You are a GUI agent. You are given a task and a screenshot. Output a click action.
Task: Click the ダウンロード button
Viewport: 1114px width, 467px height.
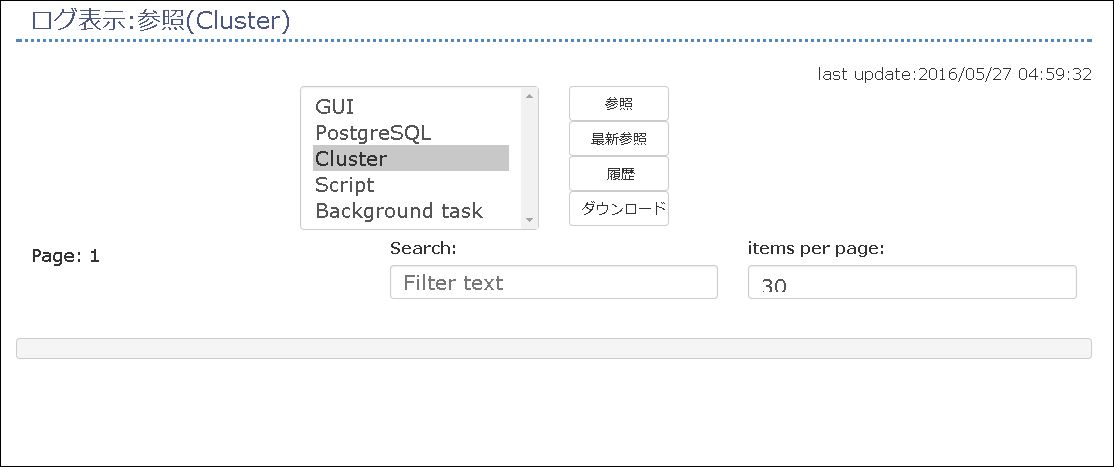(619, 208)
